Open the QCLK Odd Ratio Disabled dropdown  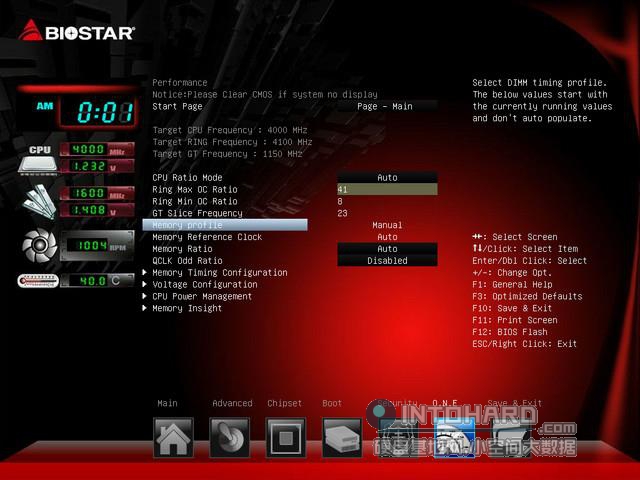[387, 260]
